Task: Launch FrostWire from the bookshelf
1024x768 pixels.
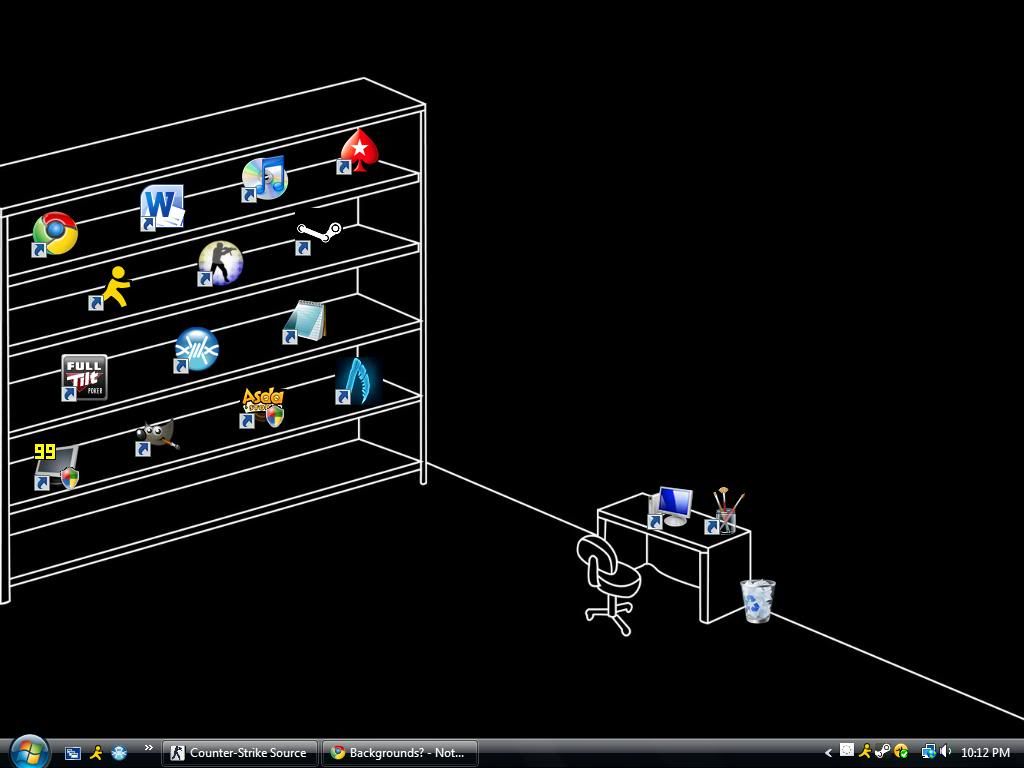Action: point(196,350)
